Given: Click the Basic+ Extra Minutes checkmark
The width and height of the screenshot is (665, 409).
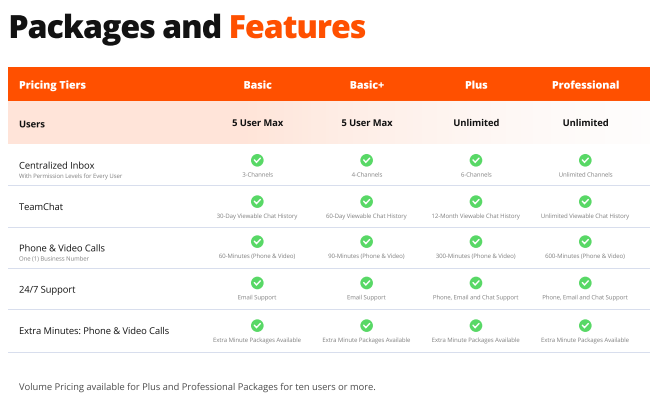Looking at the screenshot, I should pyautogui.click(x=366, y=325).
